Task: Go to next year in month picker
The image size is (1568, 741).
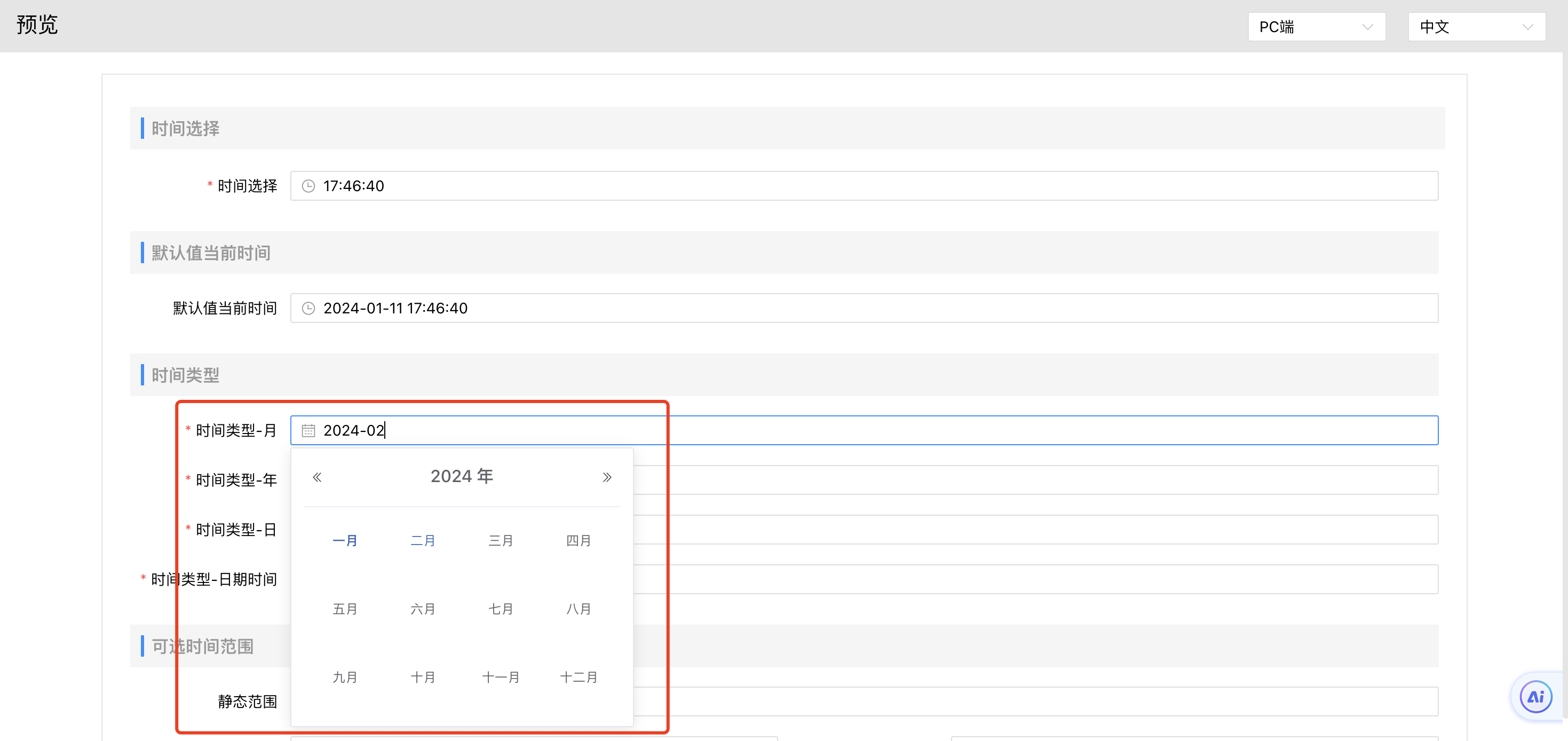Action: 606,477
